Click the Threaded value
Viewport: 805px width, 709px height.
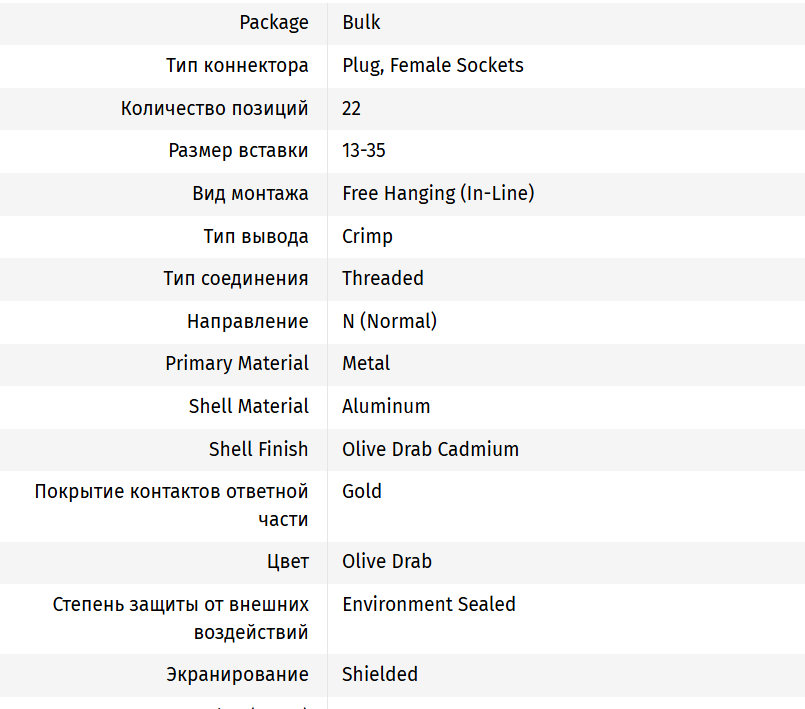click(x=382, y=278)
